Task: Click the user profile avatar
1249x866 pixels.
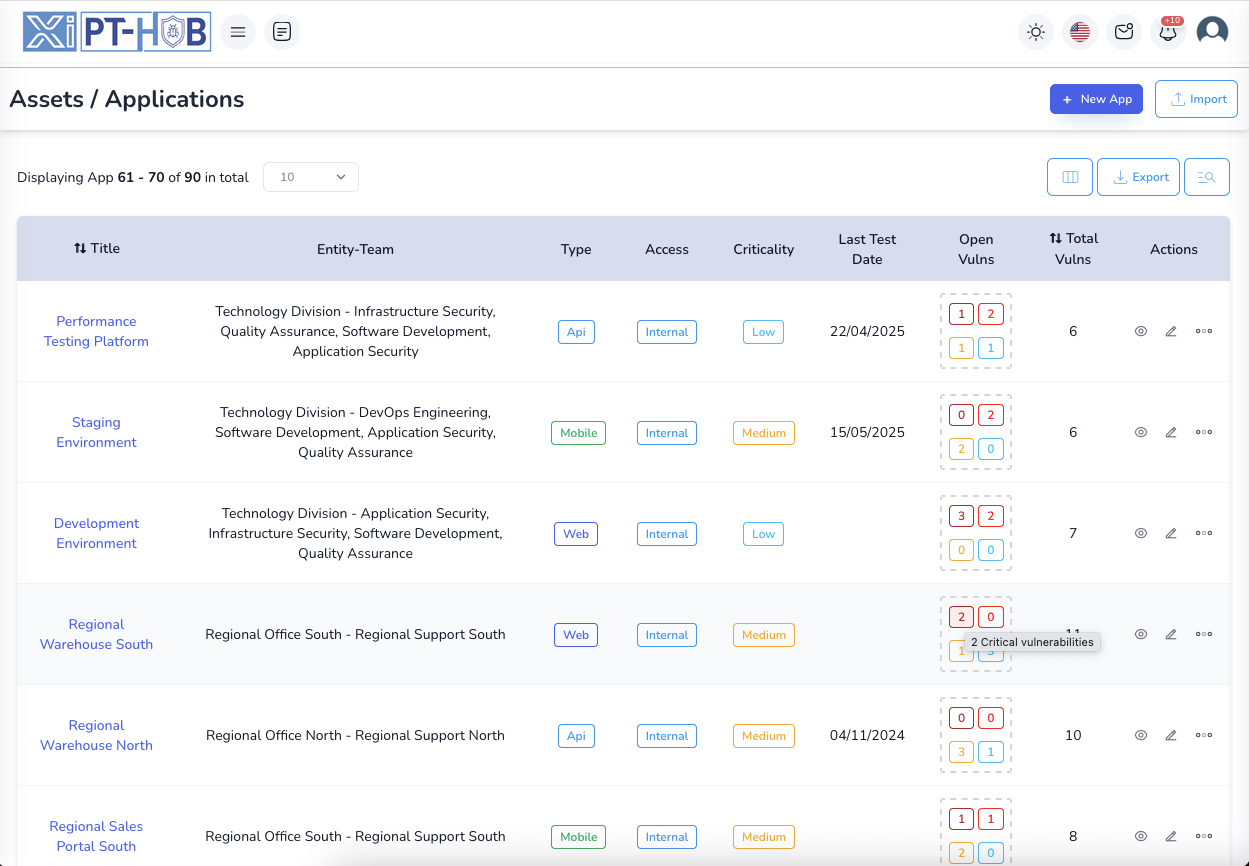Action: coord(1212,32)
